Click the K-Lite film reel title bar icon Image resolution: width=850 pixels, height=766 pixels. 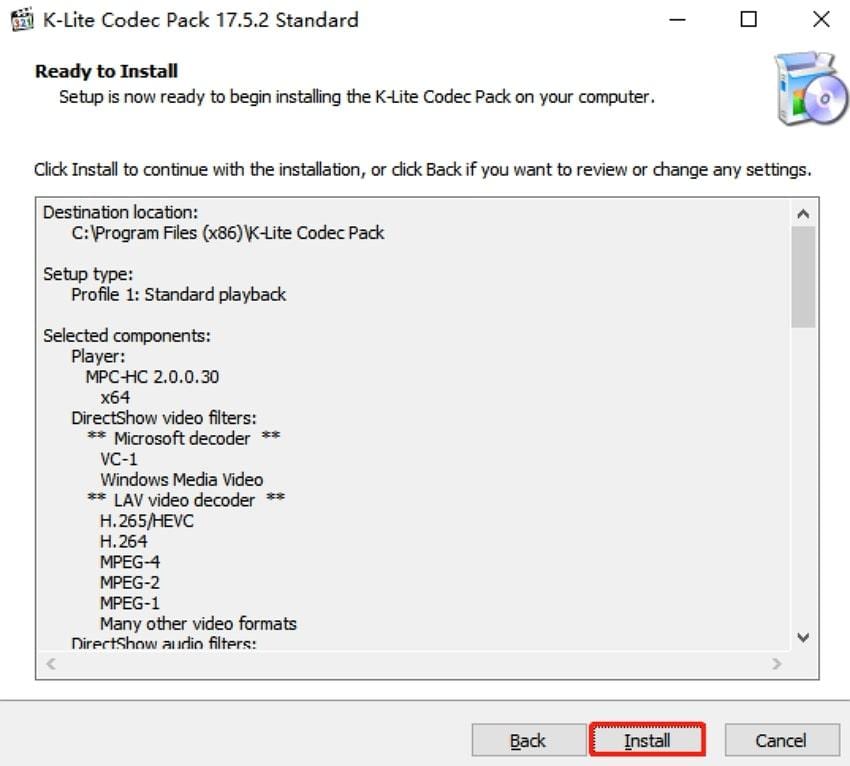click(x=22, y=19)
